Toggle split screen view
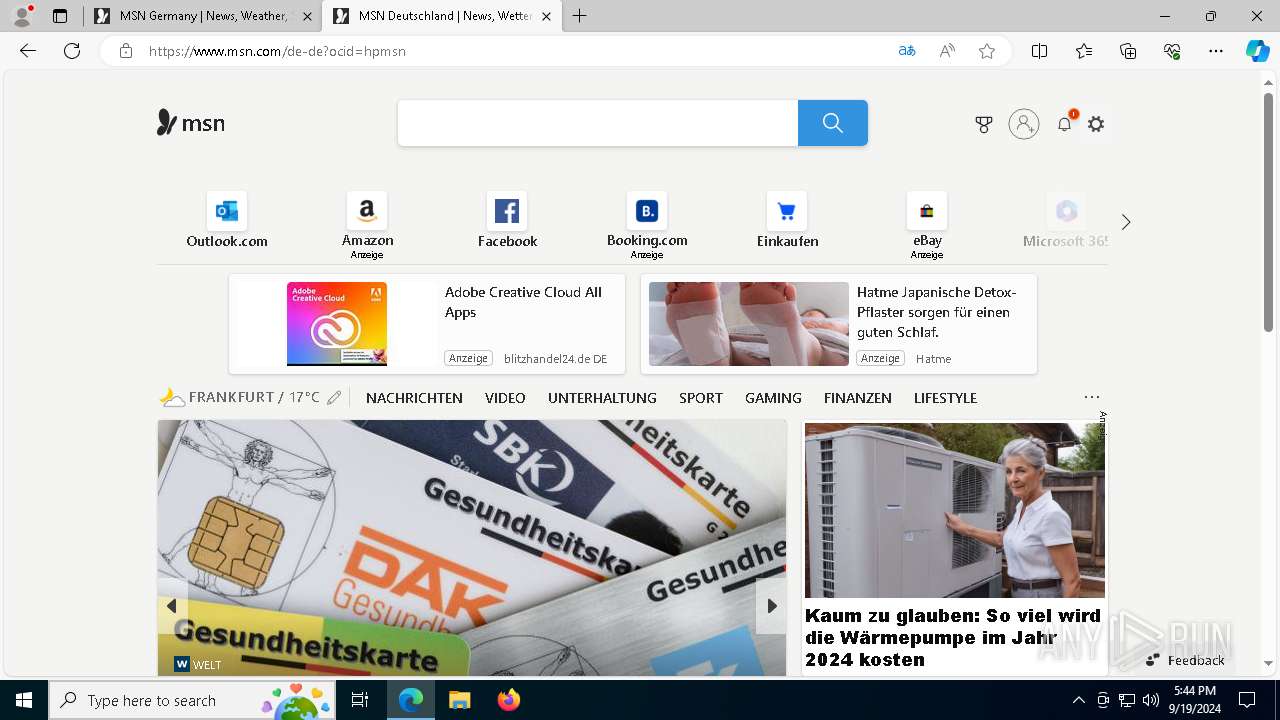Image resolution: width=1280 pixels, height=720 pixels. click(1040, 51)
